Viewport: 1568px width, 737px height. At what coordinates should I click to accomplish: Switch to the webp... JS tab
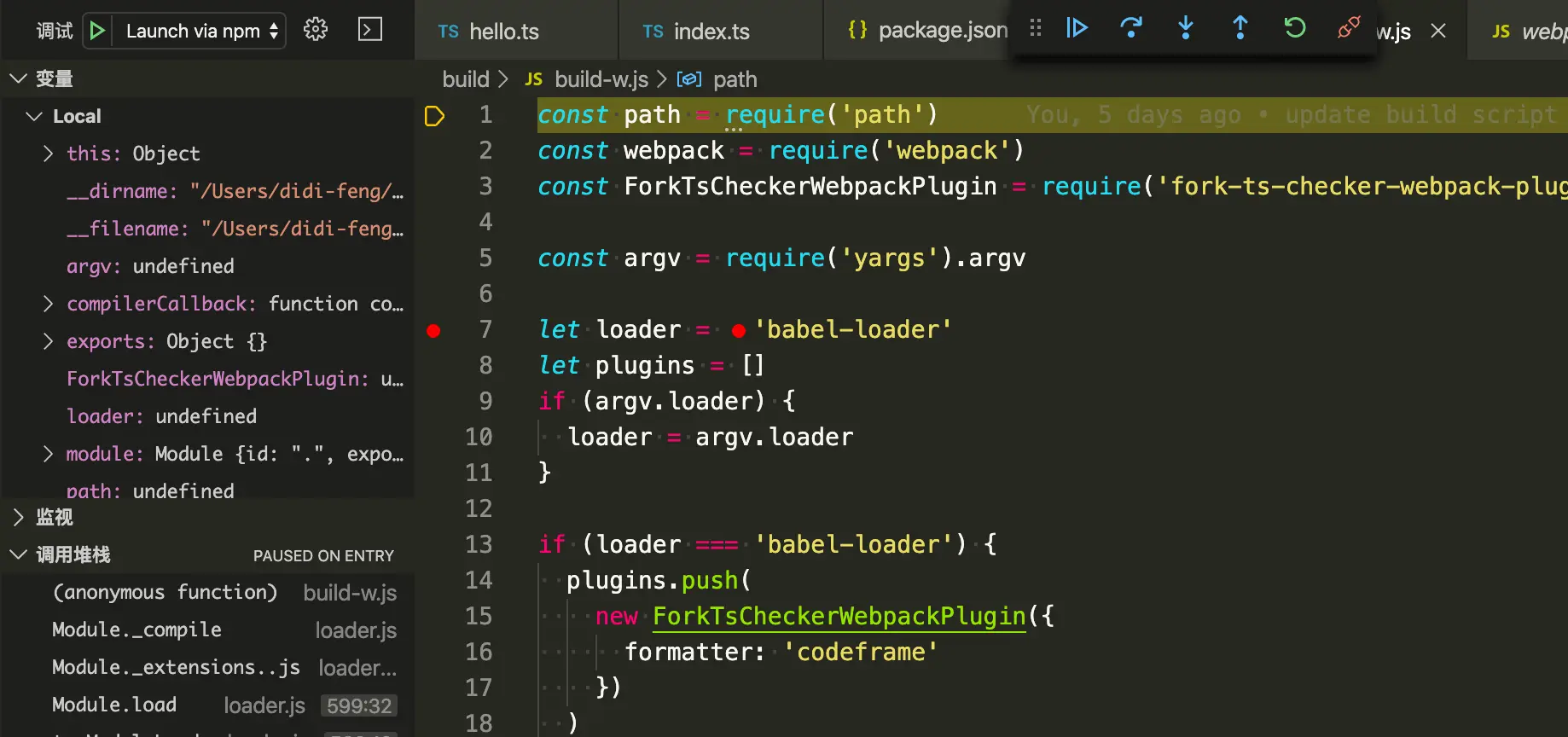[1519, 31]
